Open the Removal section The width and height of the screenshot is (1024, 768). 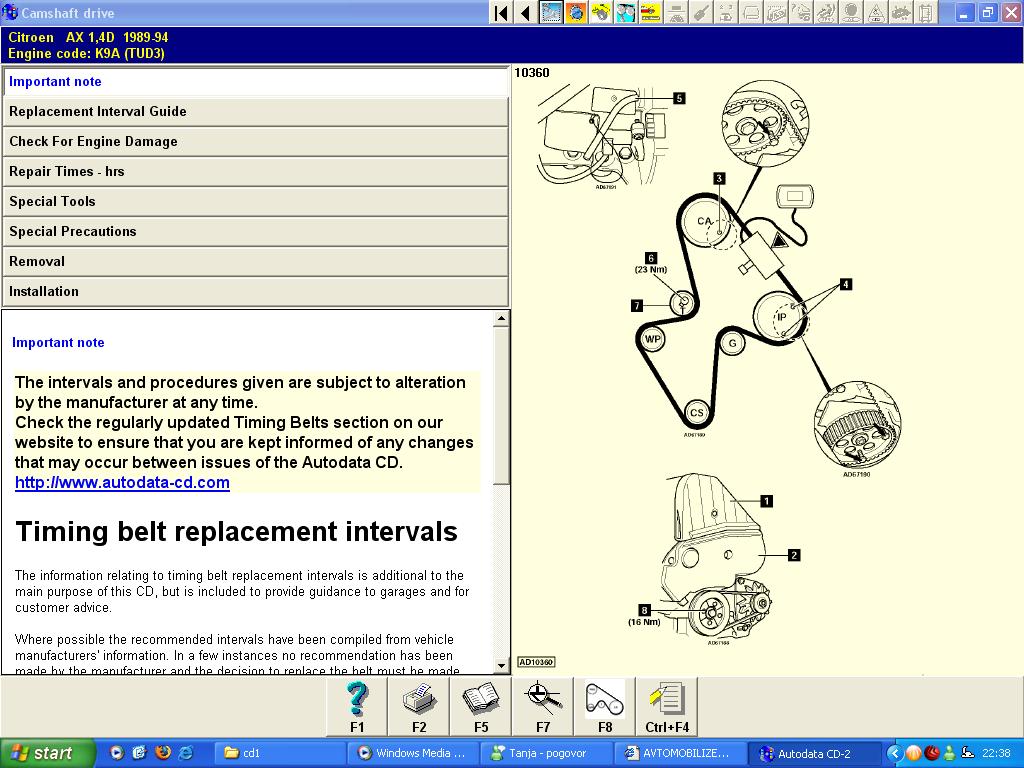click(x=255, y=262)
